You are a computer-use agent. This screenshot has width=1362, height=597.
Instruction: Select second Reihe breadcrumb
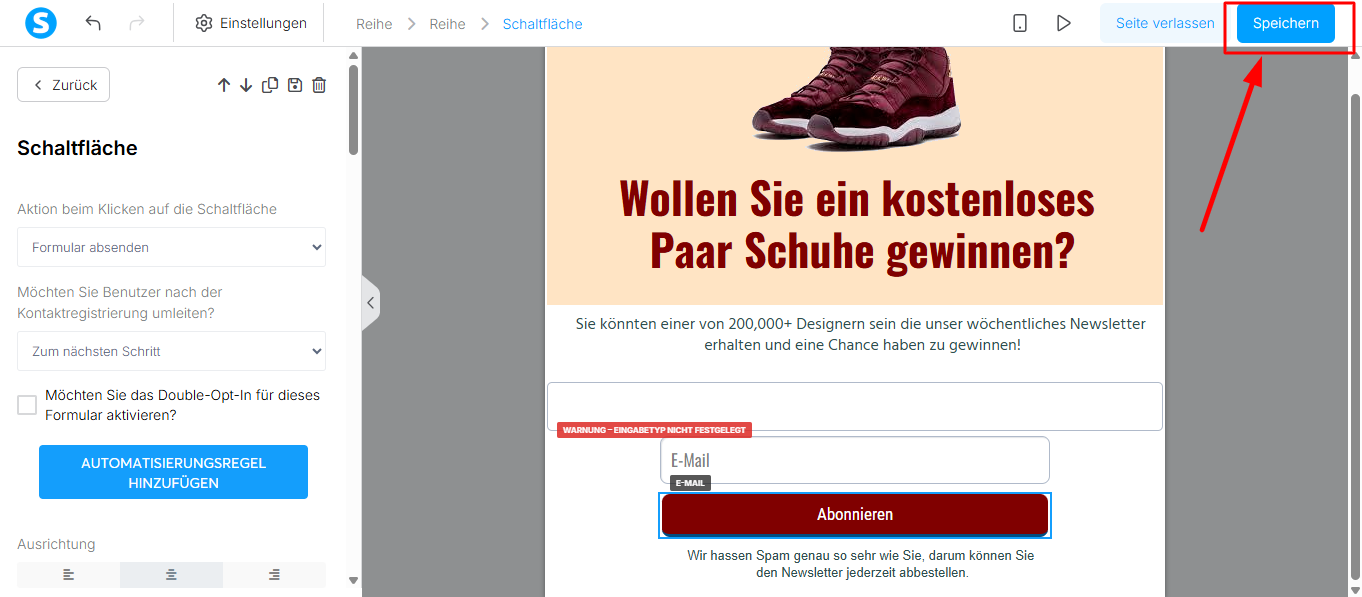point(447,23)
